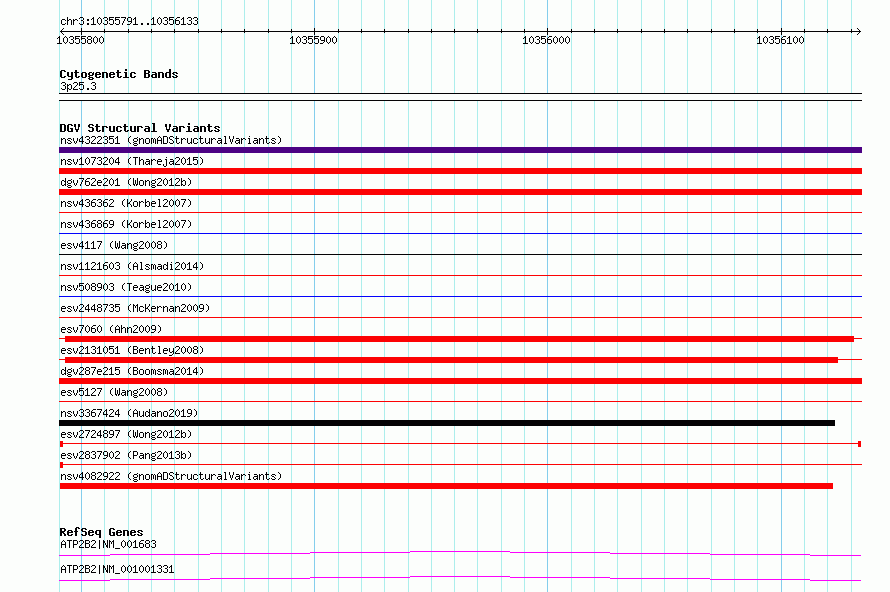Open nsv4082922 gnomAD variant label
This screenshot has width=890, height=592.
point(171,476)
